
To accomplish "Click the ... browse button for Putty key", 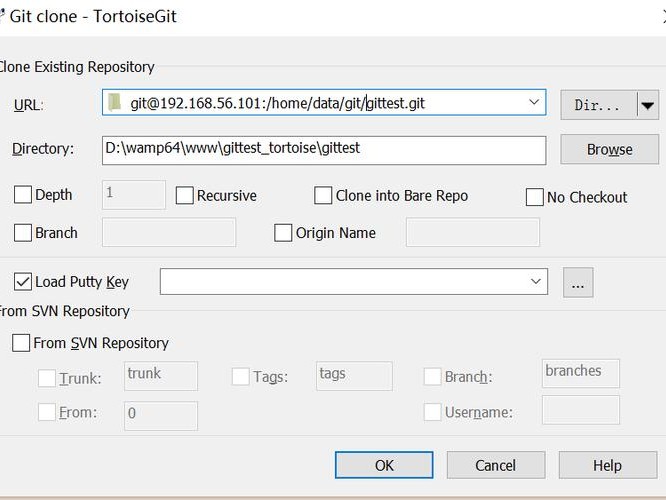I will point(578,282).
